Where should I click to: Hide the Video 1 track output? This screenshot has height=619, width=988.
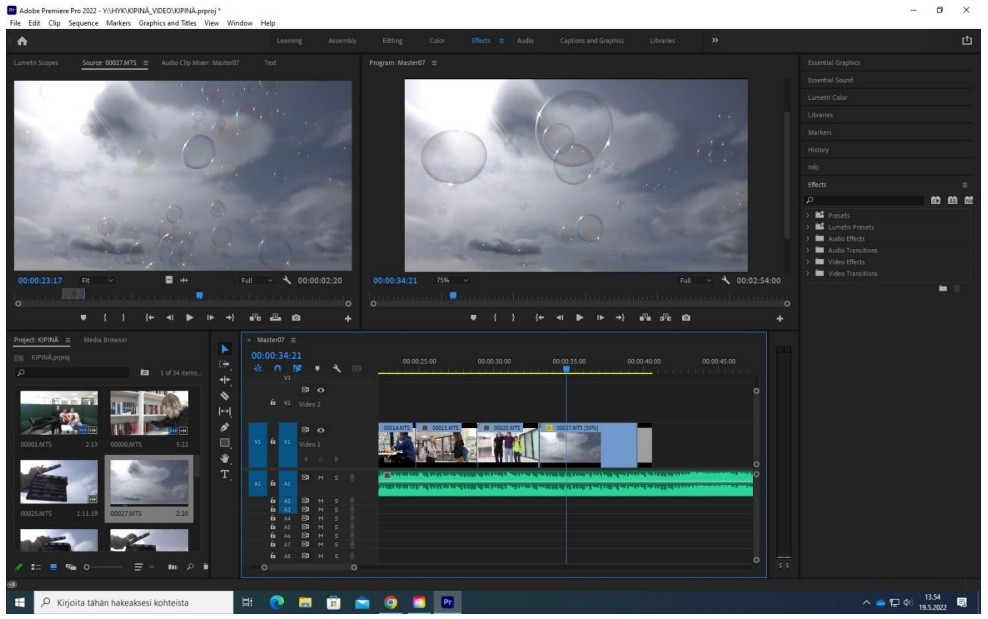tap(321, 430)
